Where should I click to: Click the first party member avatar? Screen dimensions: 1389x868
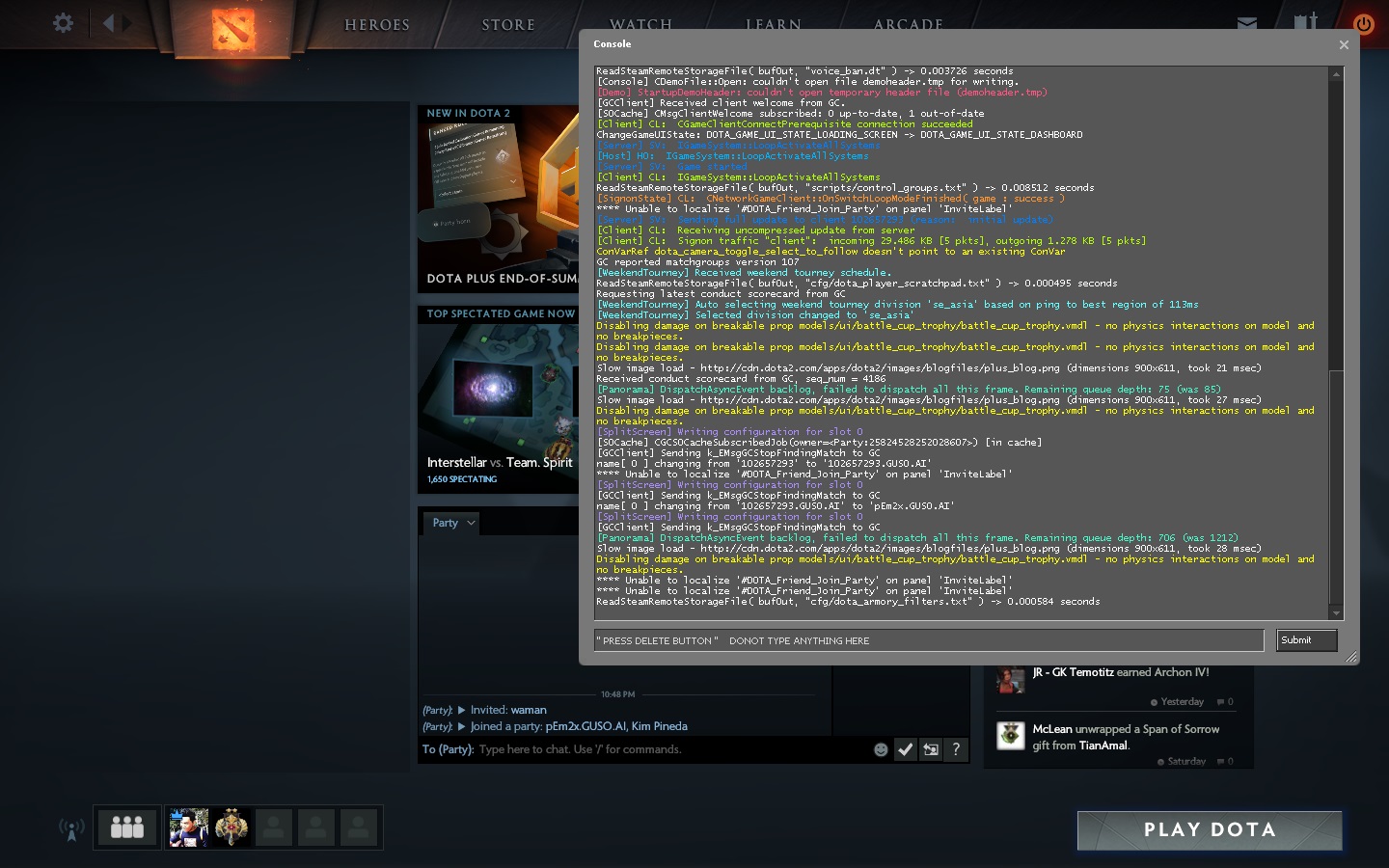pos(189,827)
